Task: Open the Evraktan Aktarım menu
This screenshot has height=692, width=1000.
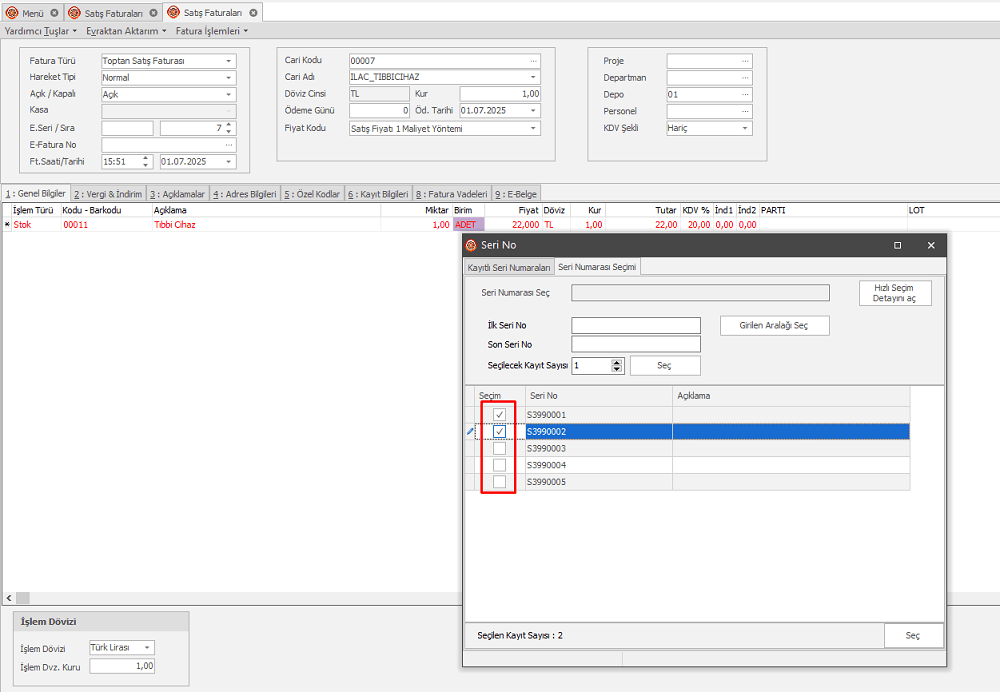Action: pyautogui.click(x=125, y=31)
